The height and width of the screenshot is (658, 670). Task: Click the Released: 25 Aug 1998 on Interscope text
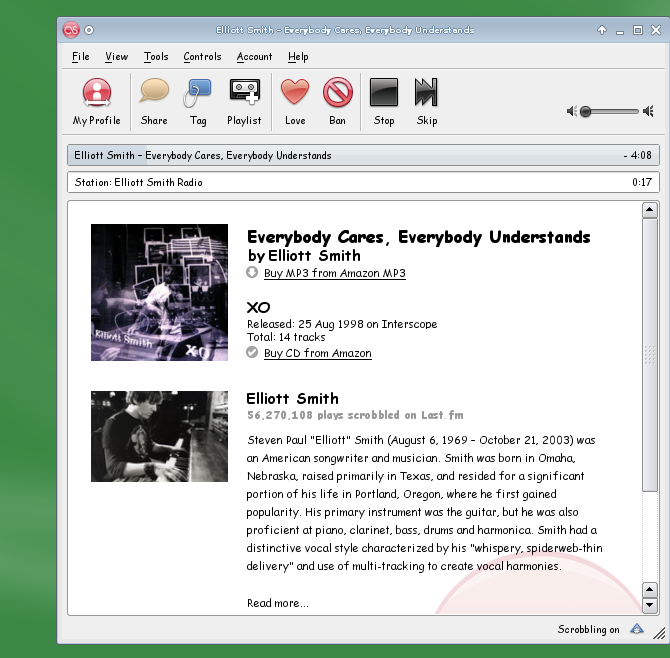pyautogui.click(x=342, y=324)
